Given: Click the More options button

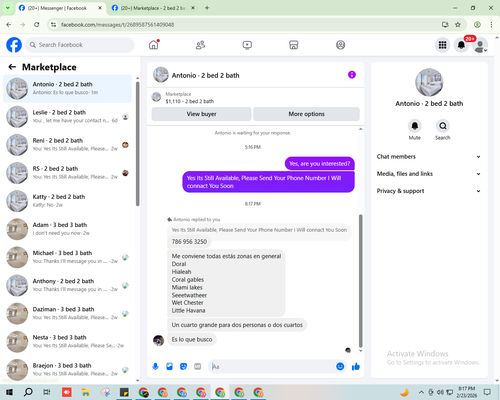Looking at the screenshot, I should 306,114.
